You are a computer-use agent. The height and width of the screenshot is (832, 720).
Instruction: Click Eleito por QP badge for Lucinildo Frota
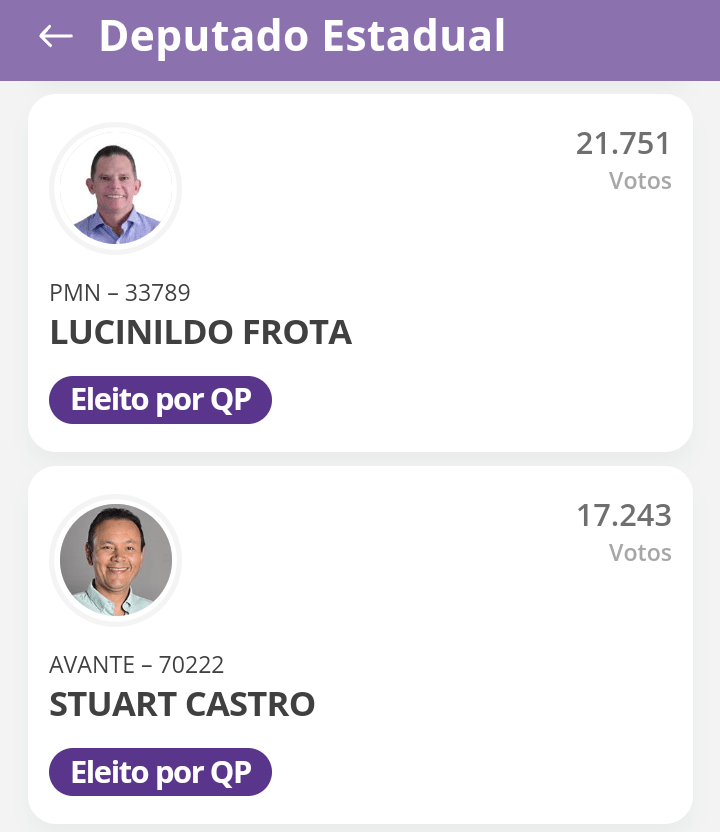(x=160, y=400)
